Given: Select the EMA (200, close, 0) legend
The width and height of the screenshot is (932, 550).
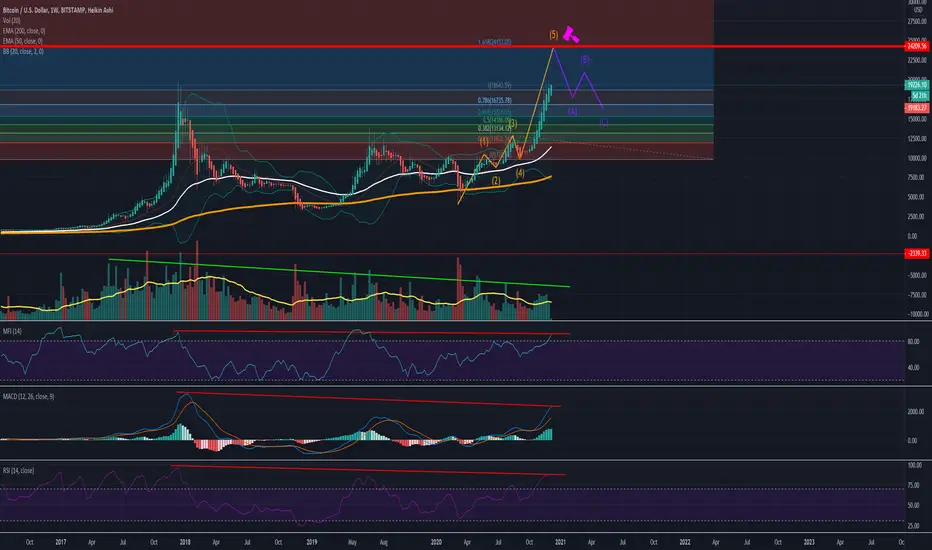Looking at the screenshot, I should click(24, 30).
